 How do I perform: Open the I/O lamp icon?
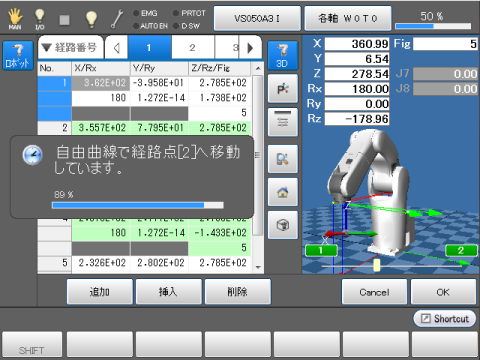tap(40, 19)
